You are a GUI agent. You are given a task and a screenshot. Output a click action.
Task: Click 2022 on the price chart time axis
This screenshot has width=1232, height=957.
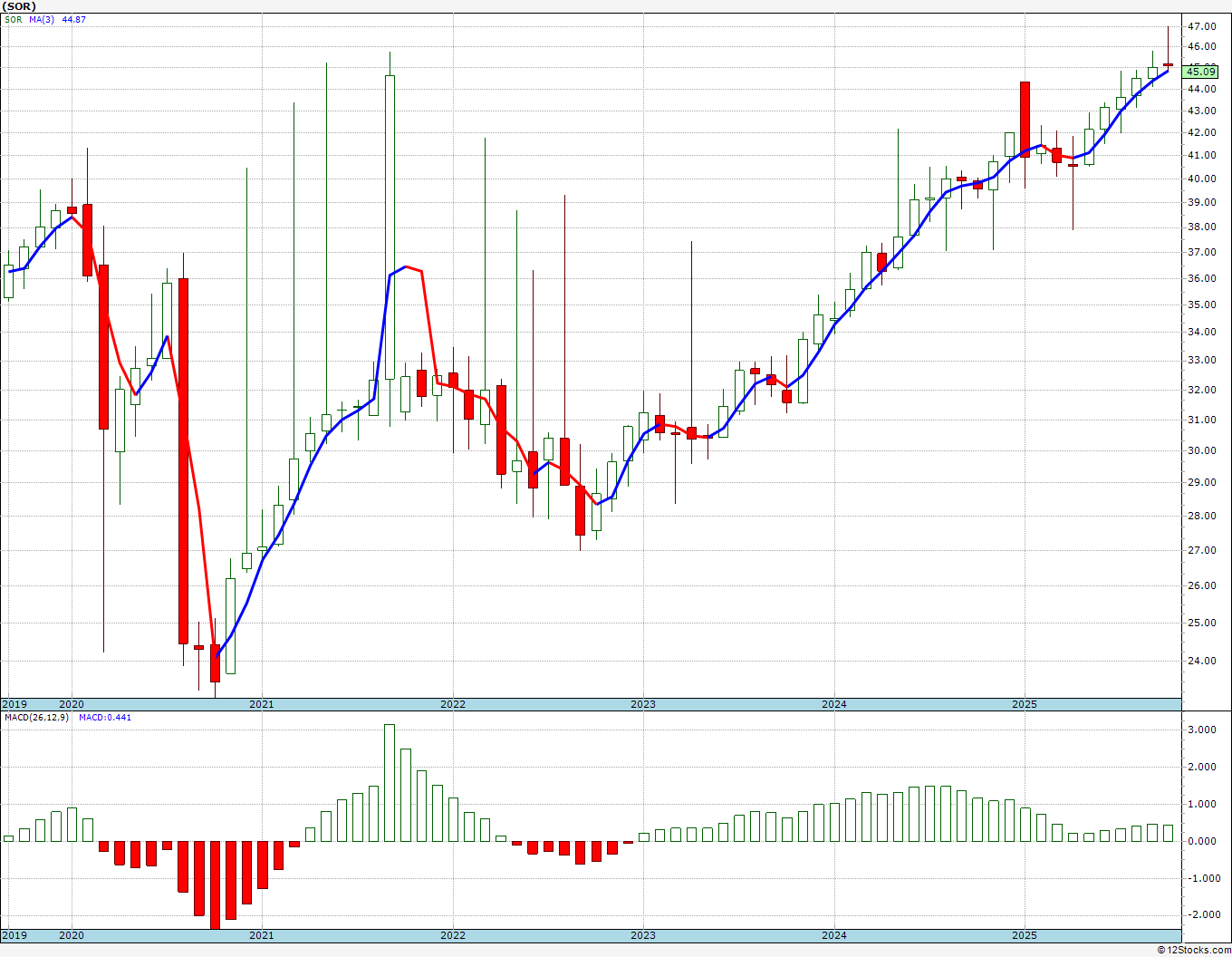point(453,704)
